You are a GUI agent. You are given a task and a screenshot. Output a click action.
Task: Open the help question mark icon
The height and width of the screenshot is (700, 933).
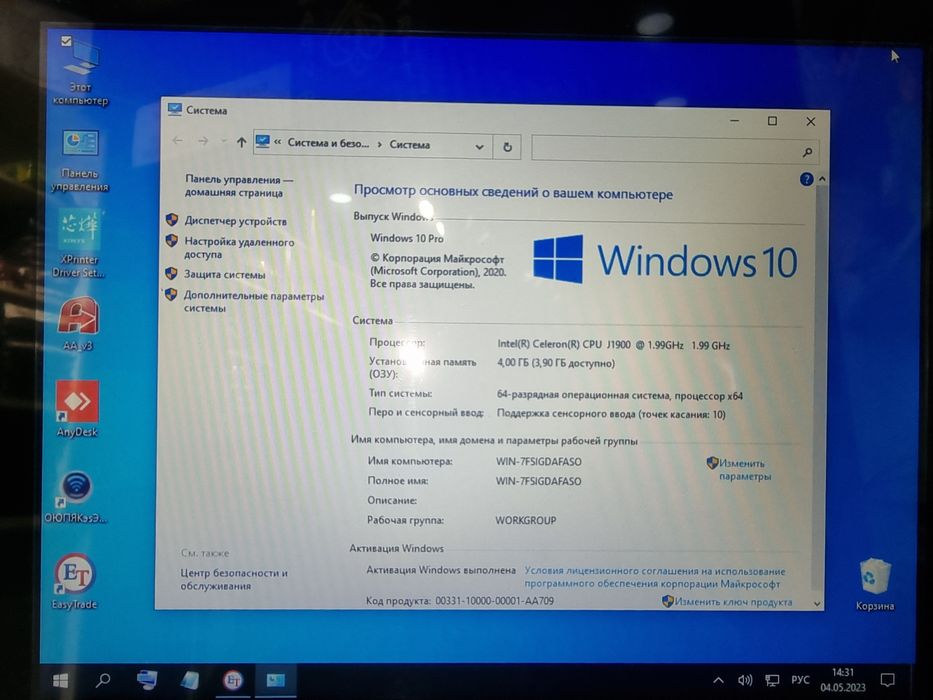coord(806,179)
